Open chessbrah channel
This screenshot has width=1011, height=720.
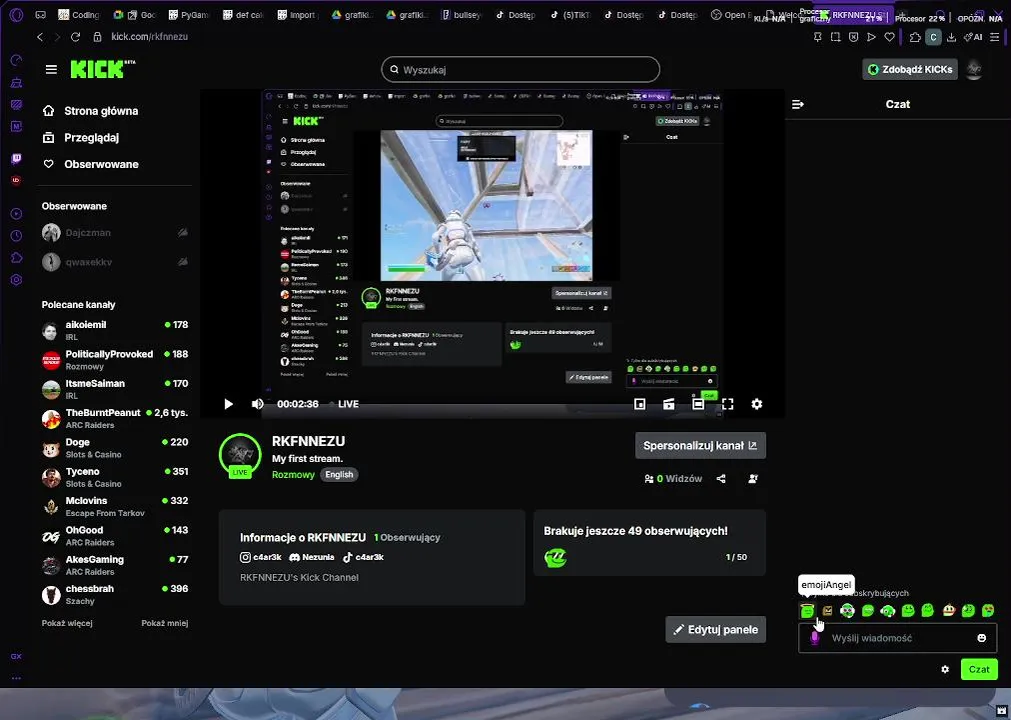pos(115,594)
